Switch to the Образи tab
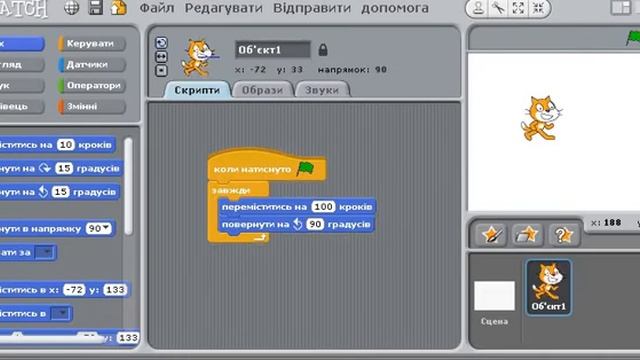The height and width of the screenshot is (360, 640). [262, 90]
